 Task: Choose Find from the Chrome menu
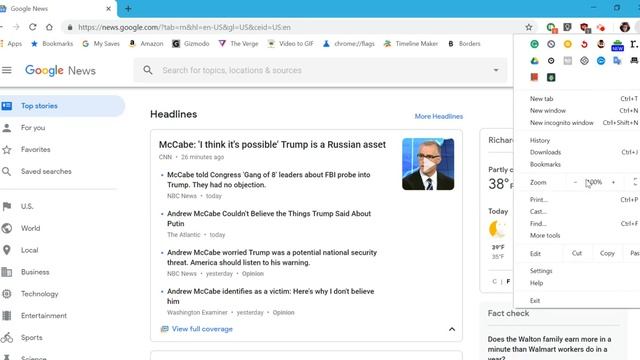[538, 224]
